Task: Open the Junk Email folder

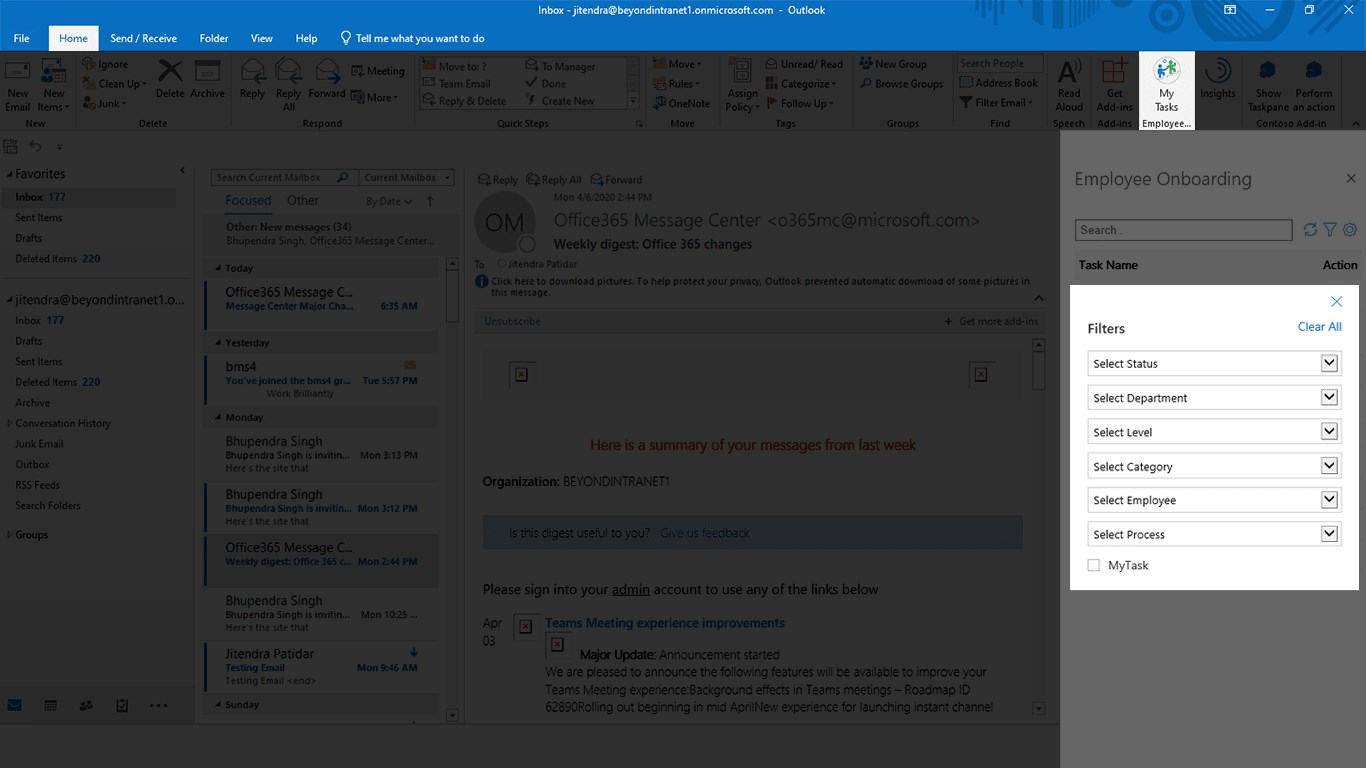Action: (x=39, y=444)
